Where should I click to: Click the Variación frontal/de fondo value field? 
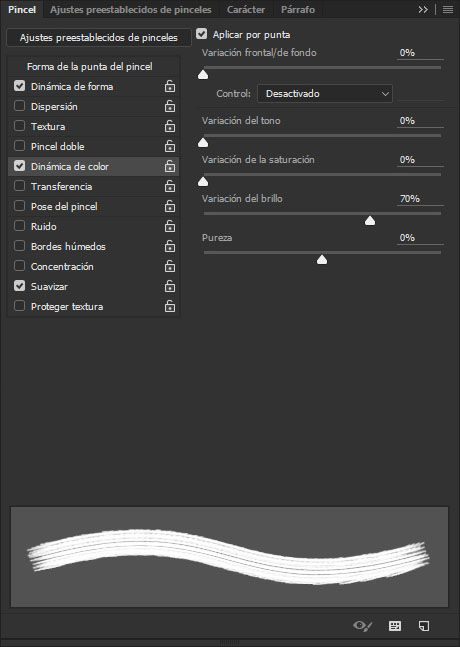click(x=420, y=53)
